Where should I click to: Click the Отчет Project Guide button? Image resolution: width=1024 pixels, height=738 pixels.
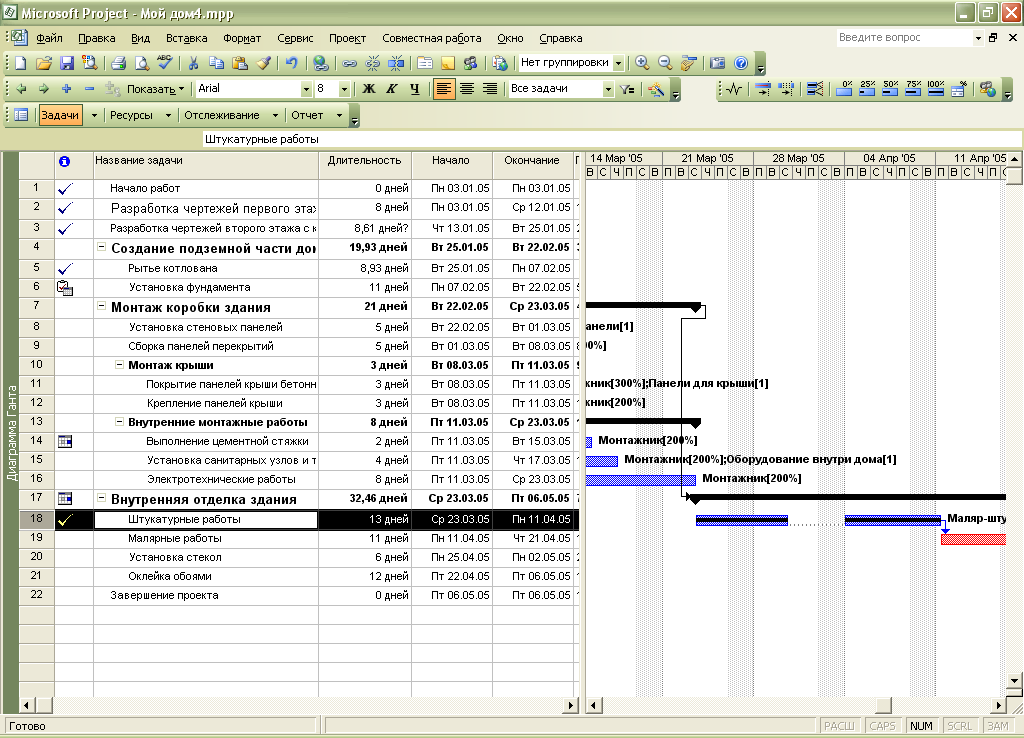308,116
